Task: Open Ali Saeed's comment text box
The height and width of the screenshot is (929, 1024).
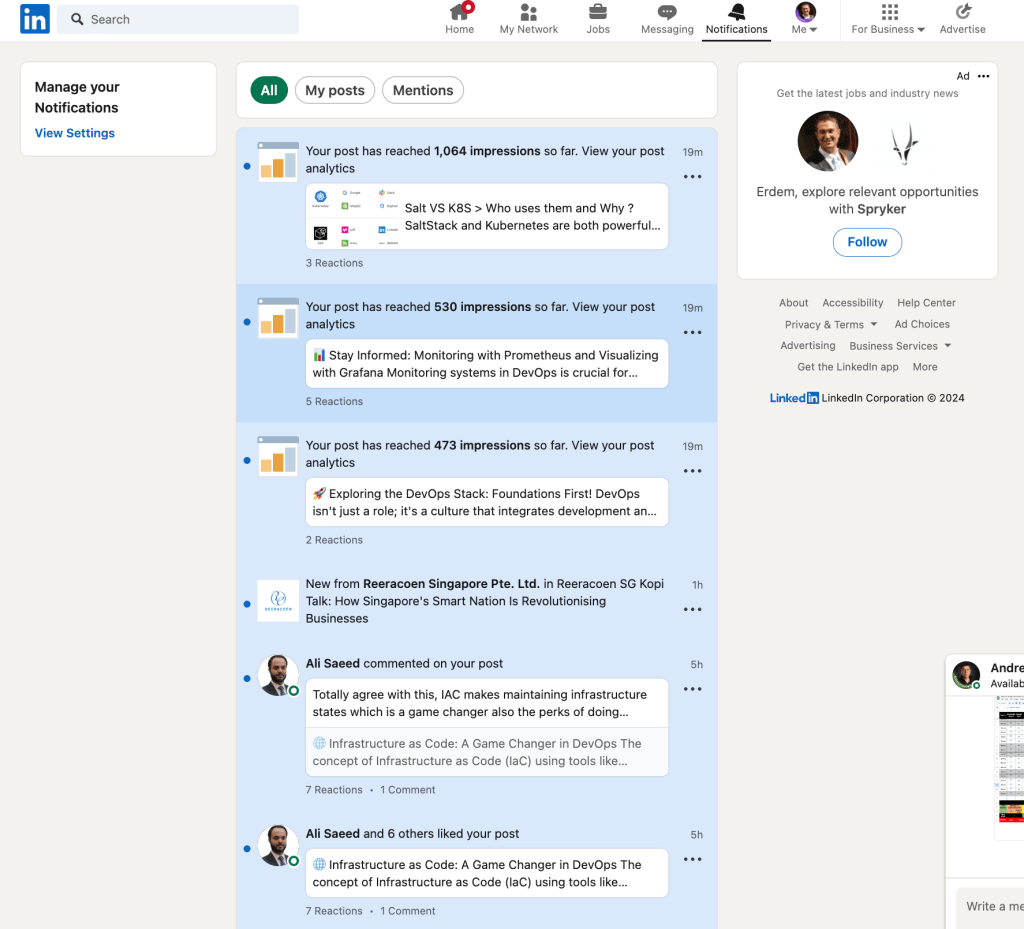Action: pyautogui.click(x=487, y=703)
